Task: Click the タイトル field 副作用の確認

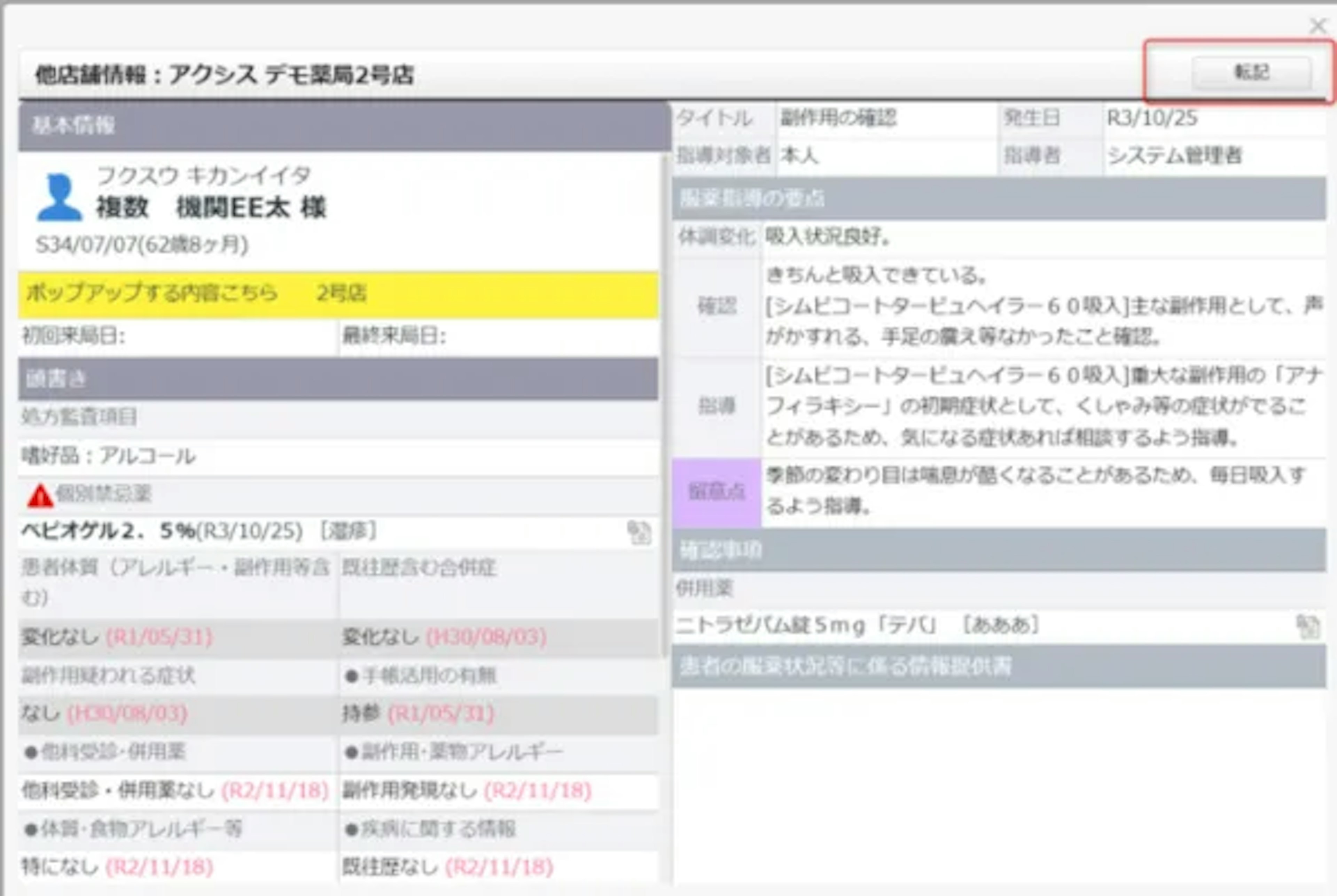Action: [x=839, y=118]
